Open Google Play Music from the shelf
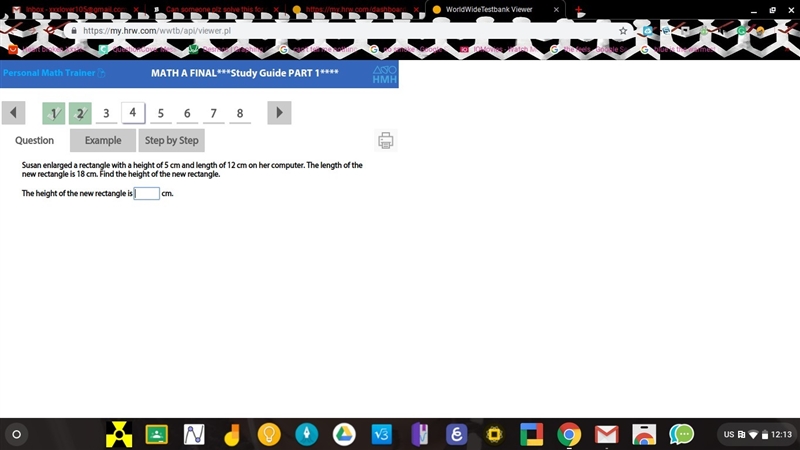Viewport: 800px width, 450px height. tap(232, 435)
